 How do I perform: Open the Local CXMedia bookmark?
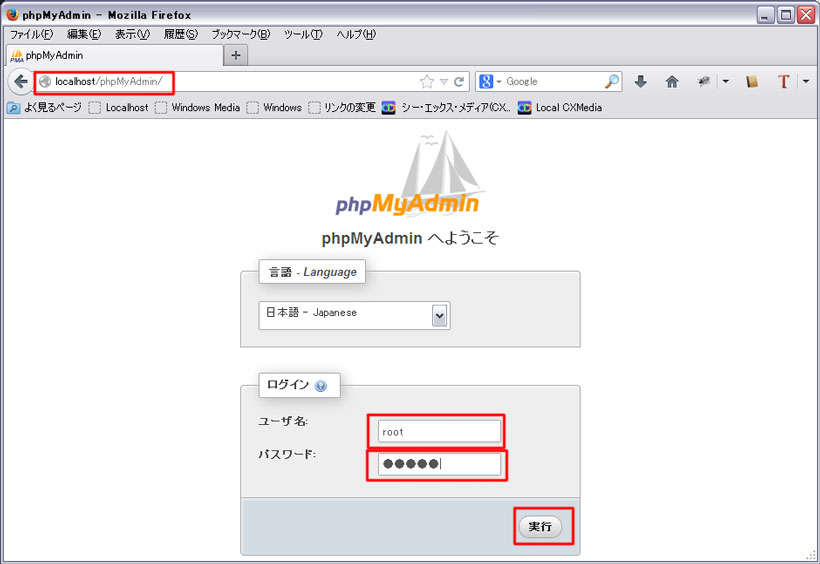click(560, 108)
